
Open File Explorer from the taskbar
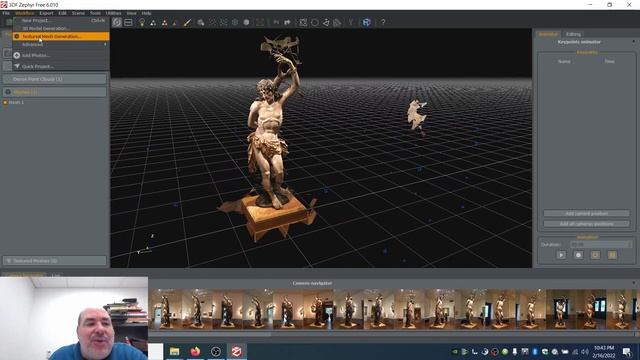[x=174, y=351]
